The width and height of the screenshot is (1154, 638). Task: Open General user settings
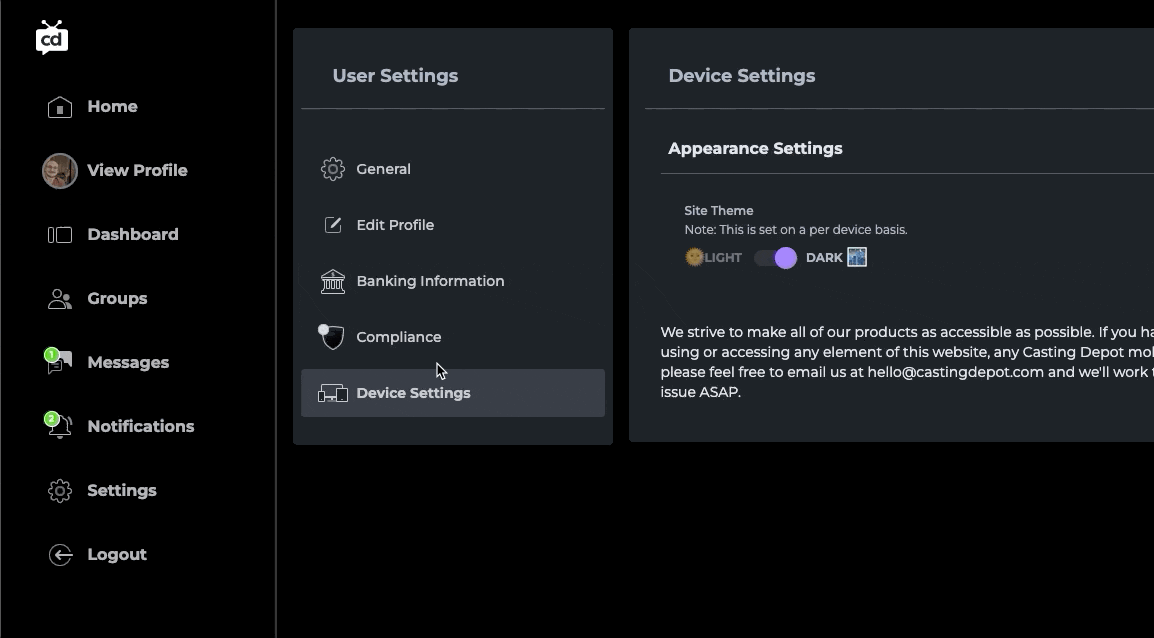(383, 169)
